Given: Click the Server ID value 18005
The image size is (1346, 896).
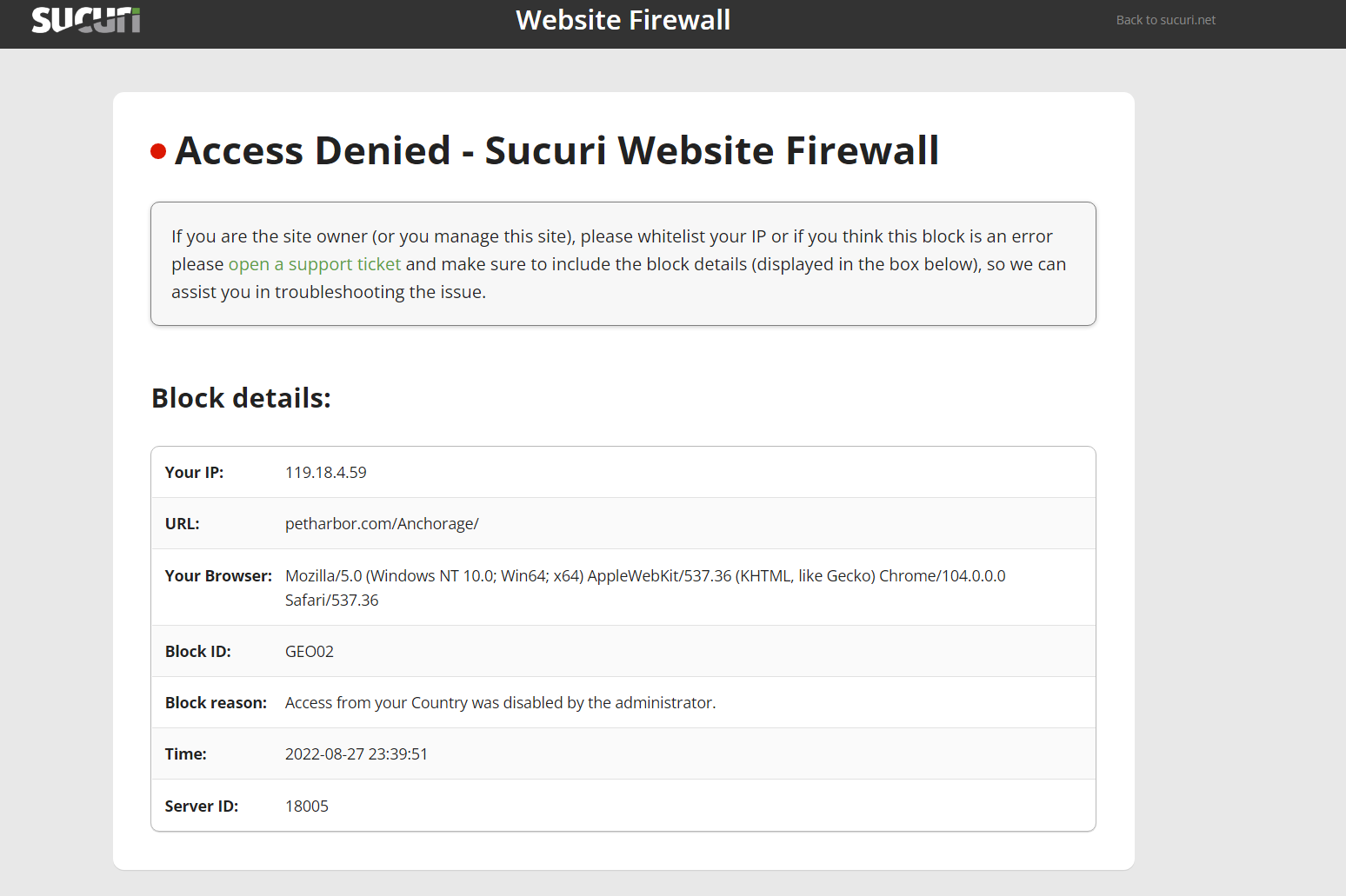Looking at the screenshot, I should pyautogui.click(x=306, y=806).
